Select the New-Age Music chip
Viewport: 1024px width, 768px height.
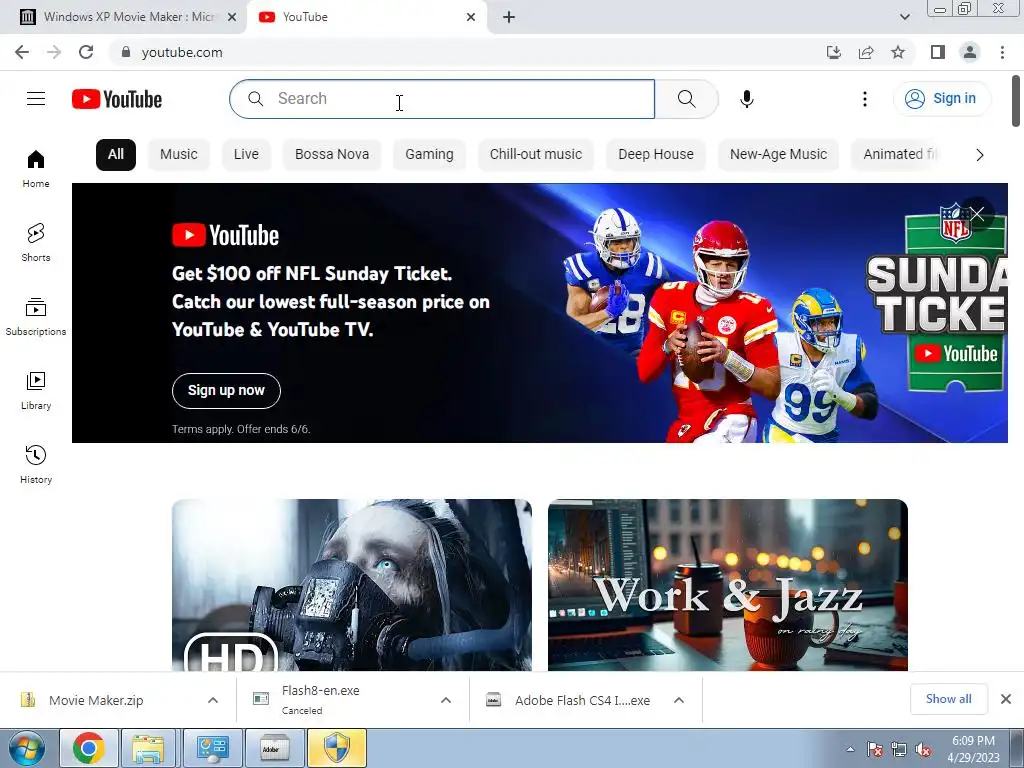[x=778, y=155]
